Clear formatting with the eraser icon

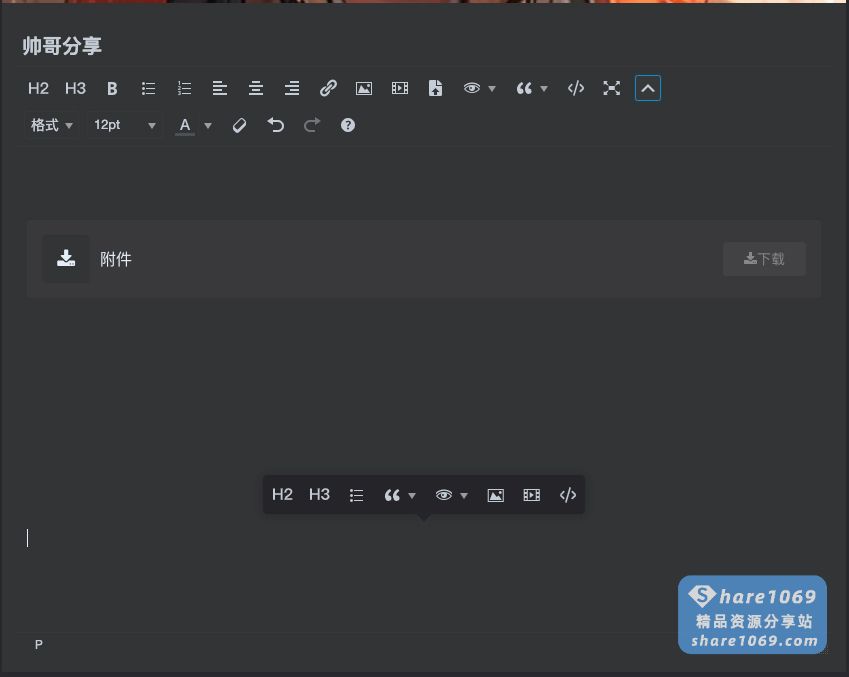240,125
